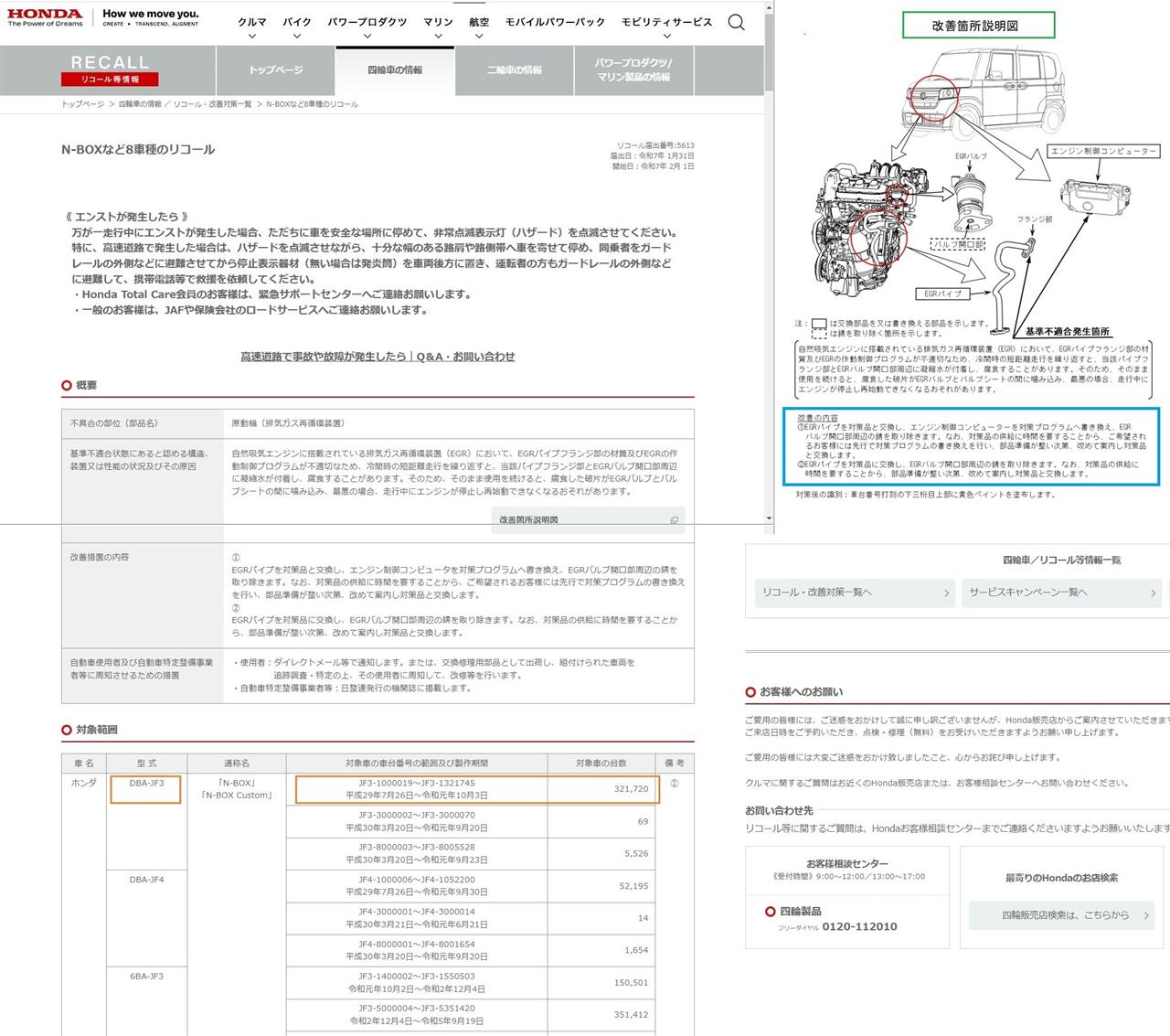The width and height of the screenshot is (1170, 1036).
Task: Switch to the 四輪車の情報 tab
Action: pos(395,70)
